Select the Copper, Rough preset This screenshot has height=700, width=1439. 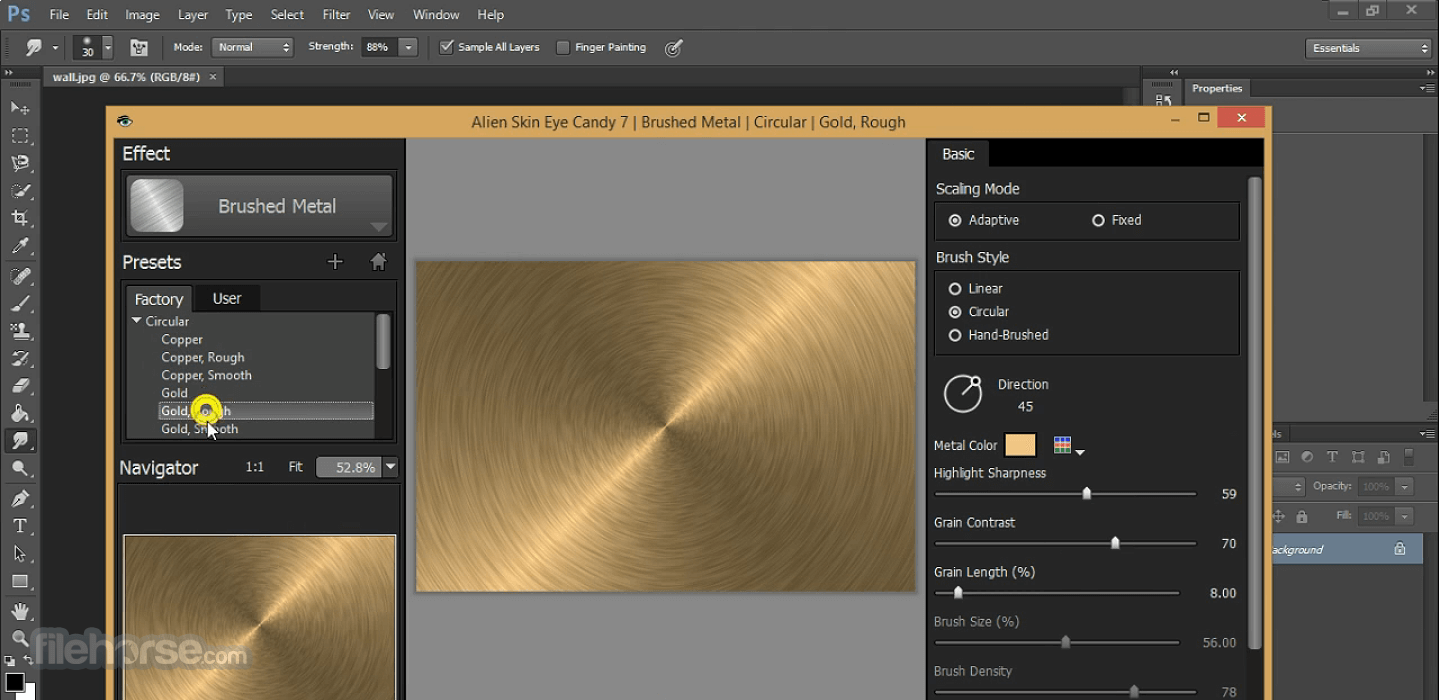pyautogui.click(x=203, y=357)
